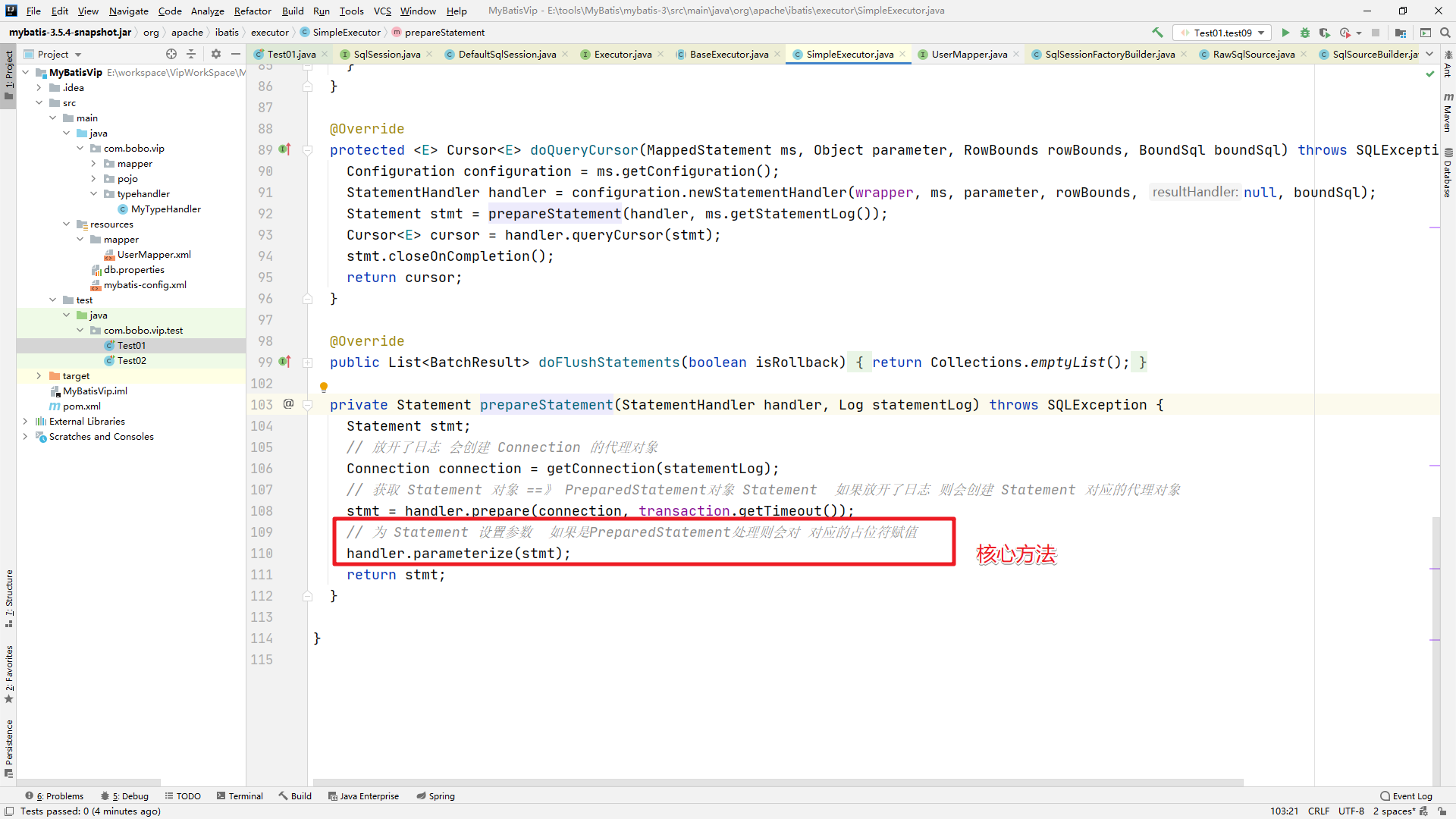Run Test01.test09 with the green play button
The width and height of the screenshot is (1456, 819).
tap(1285, 33)
